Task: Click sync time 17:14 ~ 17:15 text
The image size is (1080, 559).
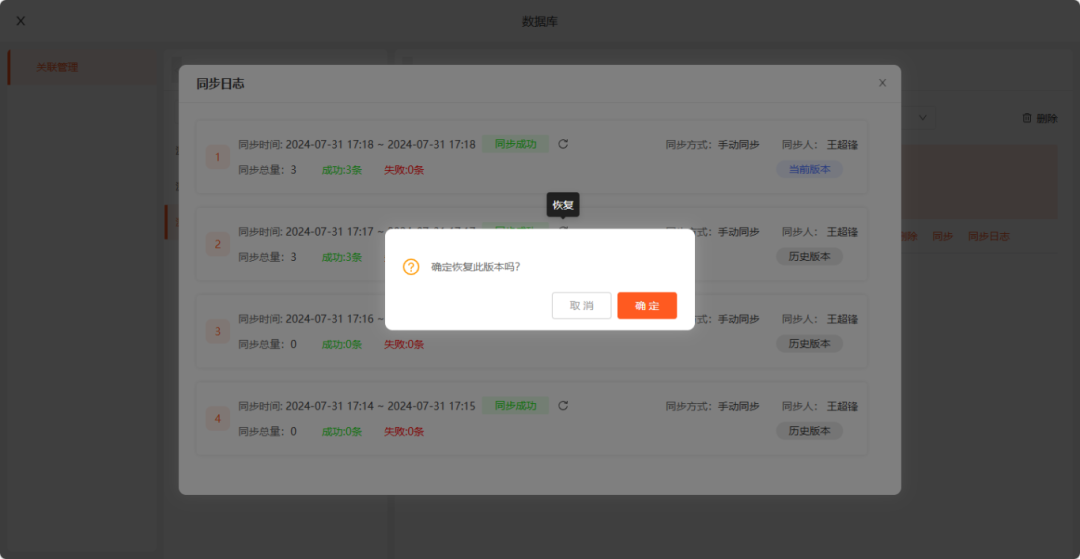Action: click(357, 406)
